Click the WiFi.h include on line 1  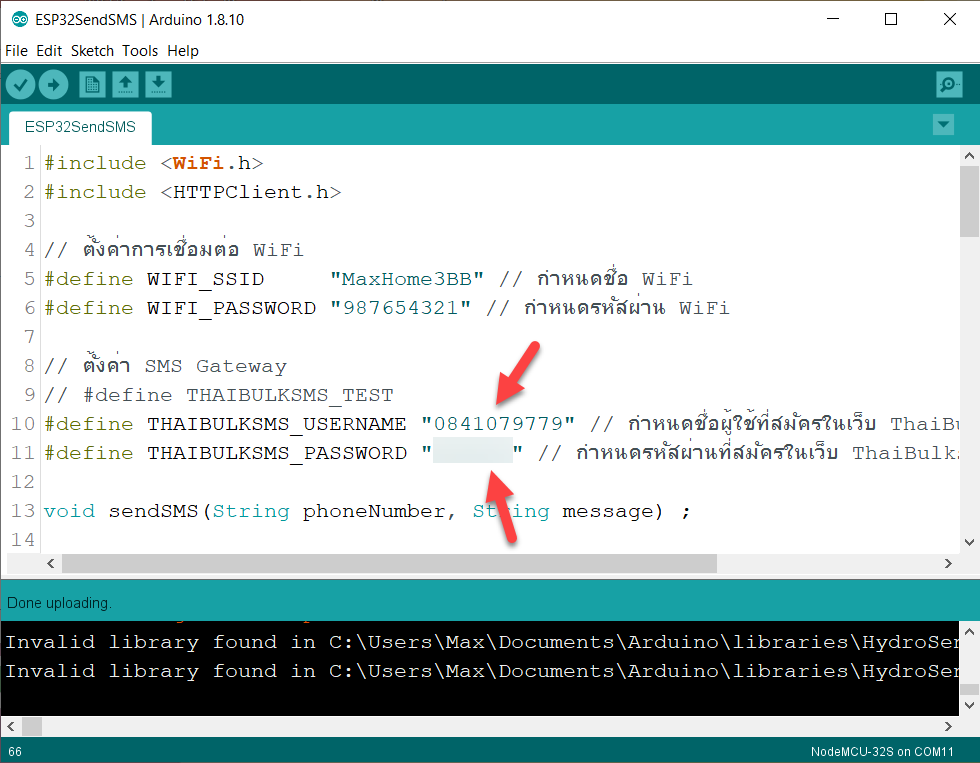pyautogui.click(x=212, y=163)
